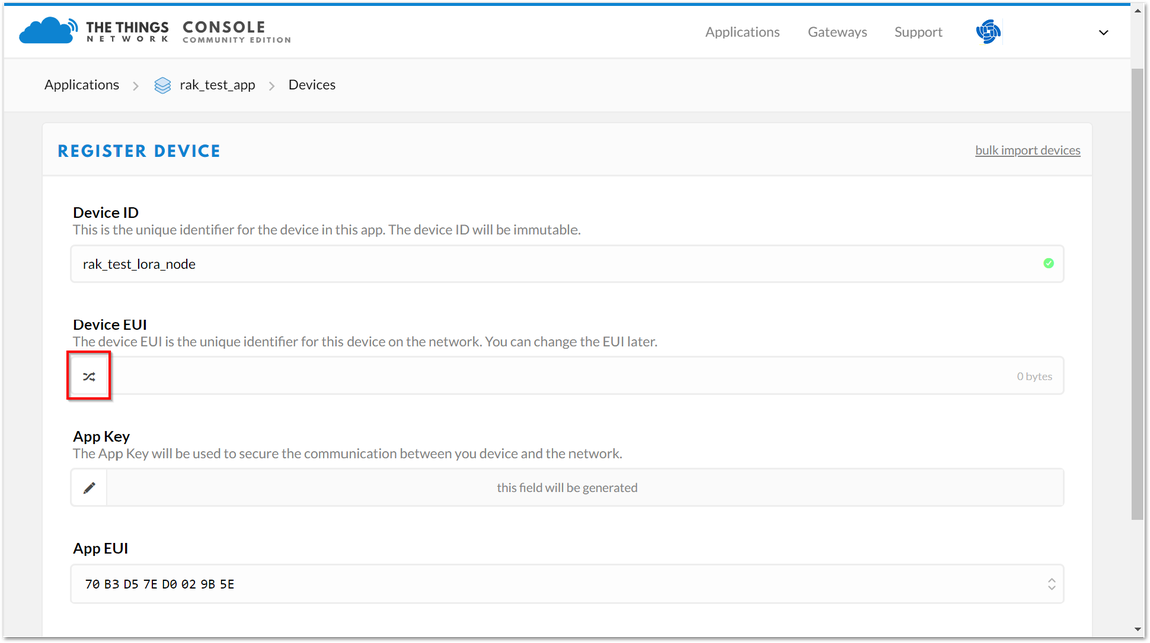Click the green valid checkmark in Device ID

(1049, 263)
